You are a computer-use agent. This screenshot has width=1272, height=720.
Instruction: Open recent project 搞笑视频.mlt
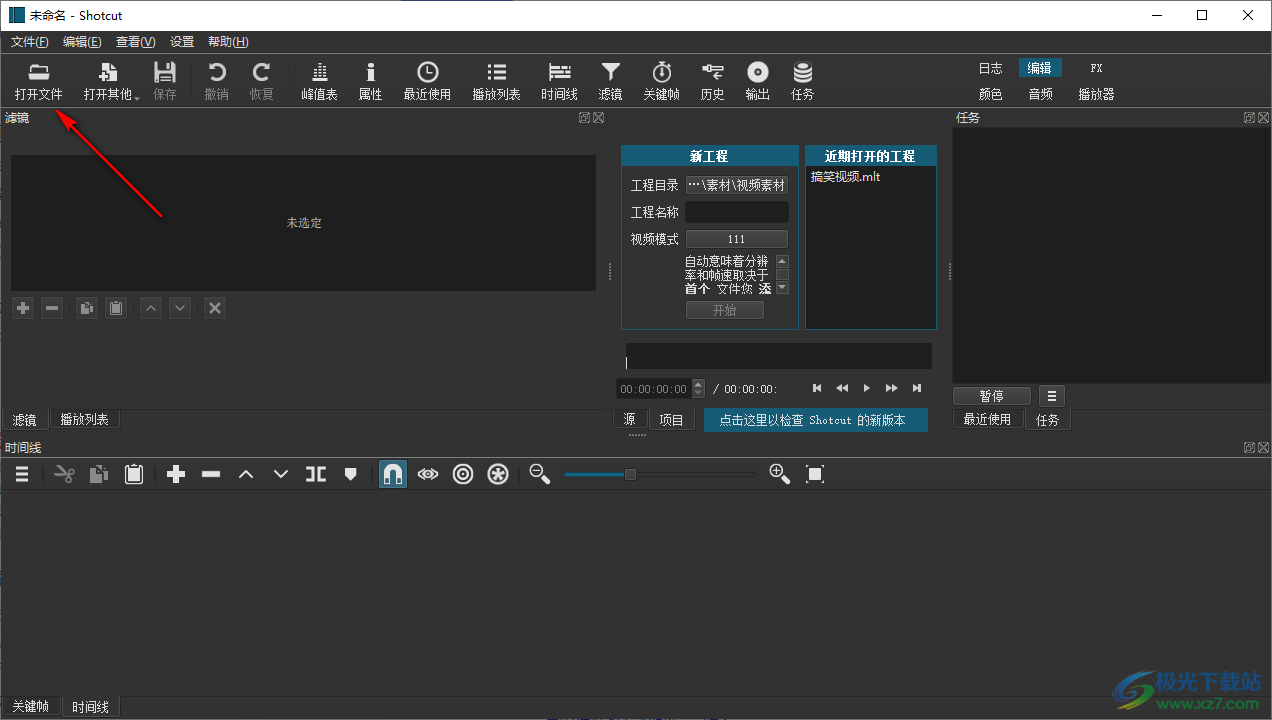pos(845,177)
